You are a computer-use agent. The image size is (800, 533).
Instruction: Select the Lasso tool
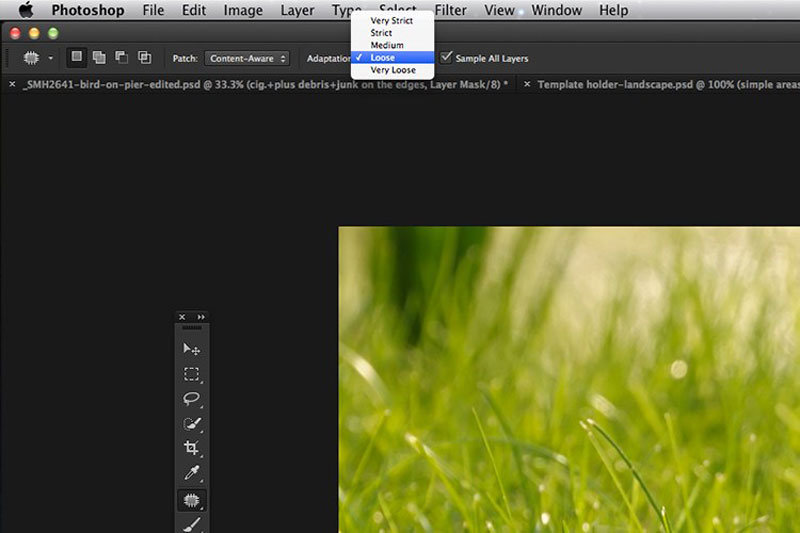pos(191,398)
